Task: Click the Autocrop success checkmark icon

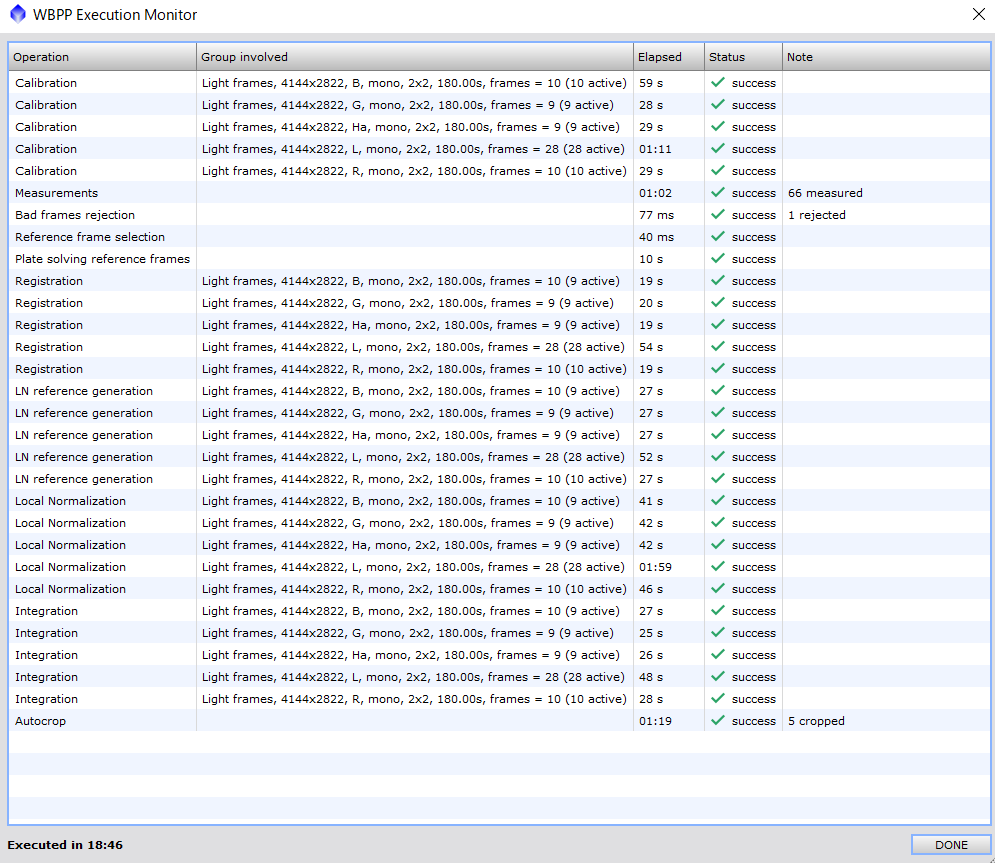Action: point(718,720)
